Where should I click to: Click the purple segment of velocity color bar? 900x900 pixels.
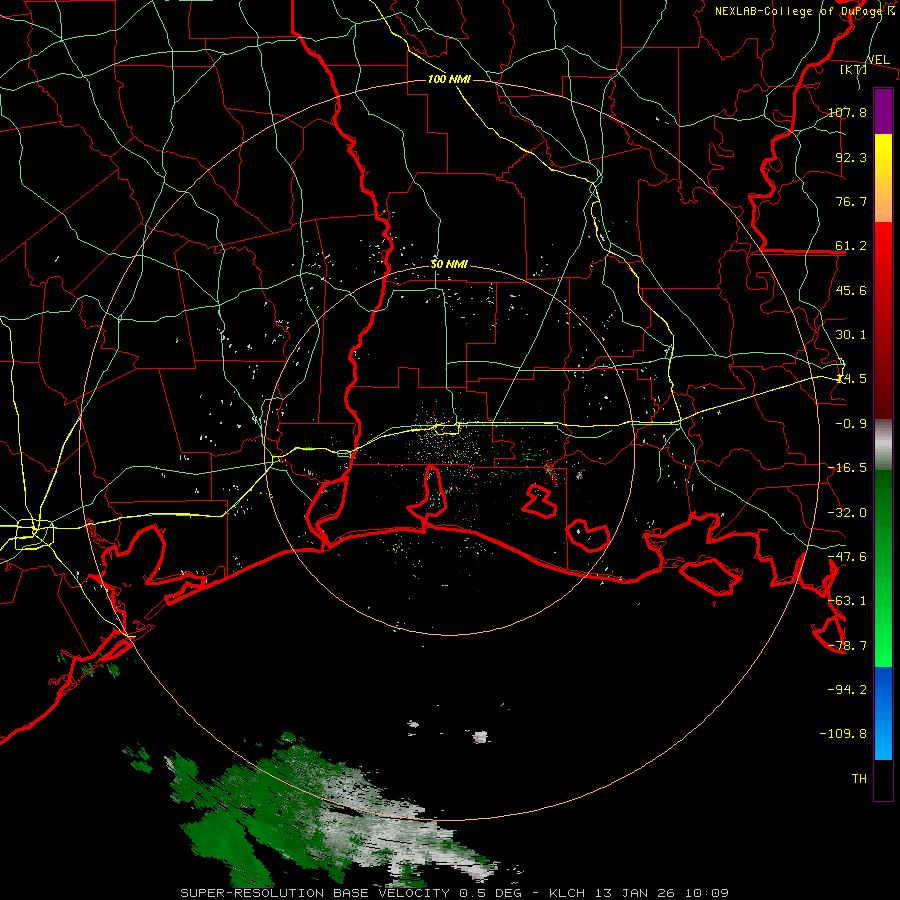click(x=883, y=111)
